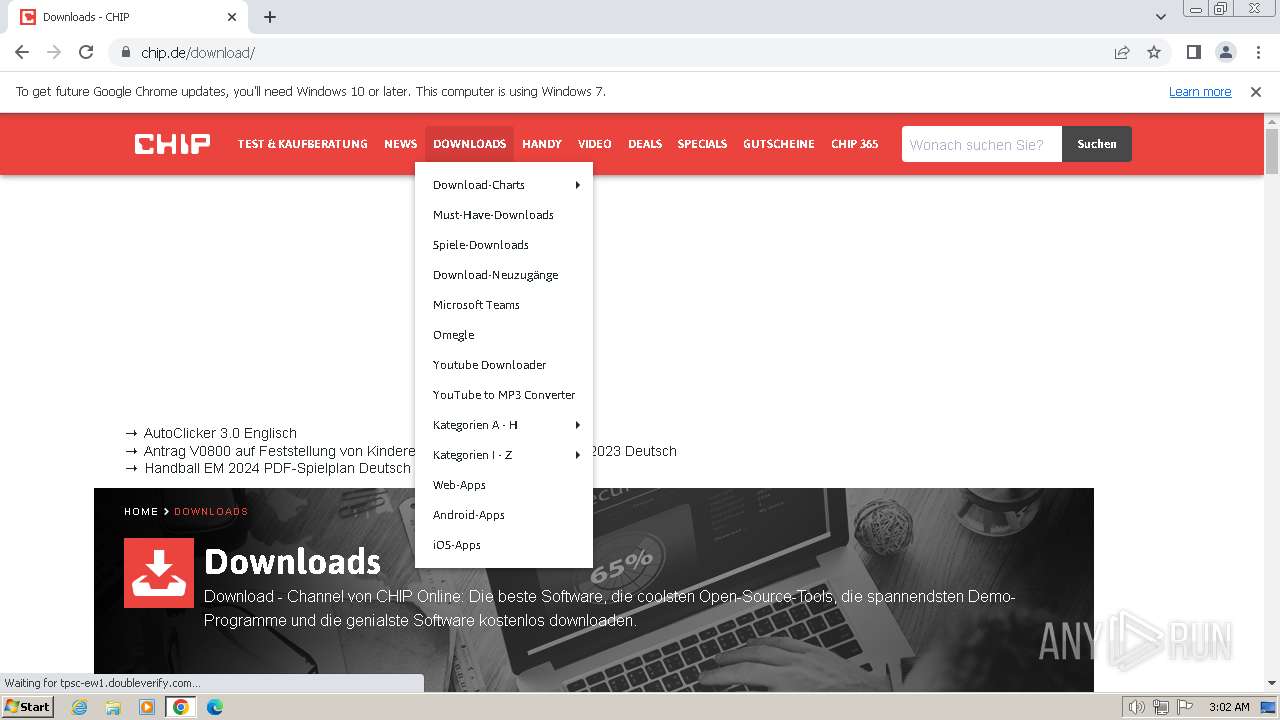Click the browser forward arrow
1280x720 pixels.
point(54,52)
